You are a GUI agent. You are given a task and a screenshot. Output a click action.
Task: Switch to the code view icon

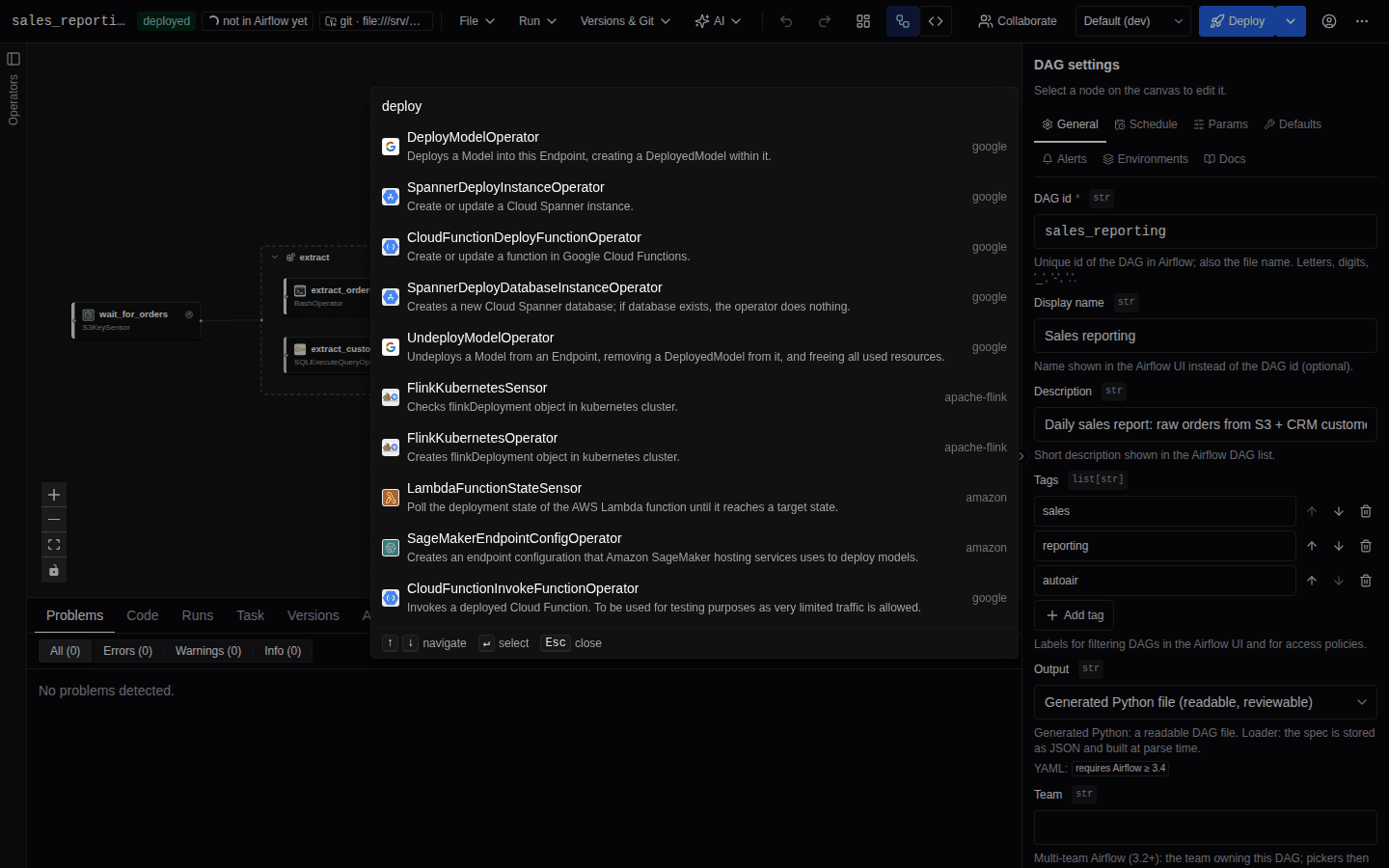(936, 21)
